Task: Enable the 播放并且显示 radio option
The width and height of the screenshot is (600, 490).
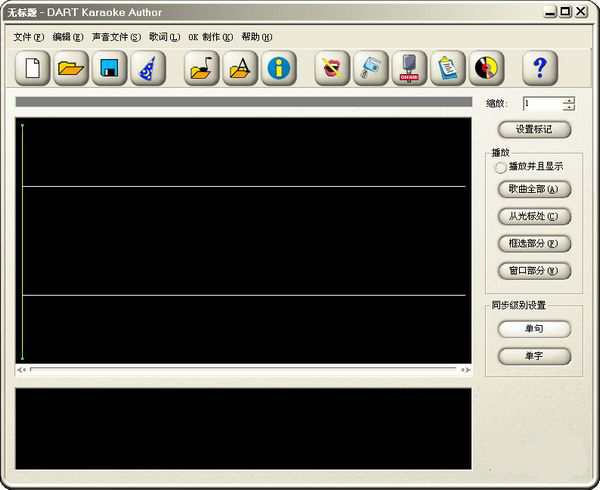Action: point(500,167)
